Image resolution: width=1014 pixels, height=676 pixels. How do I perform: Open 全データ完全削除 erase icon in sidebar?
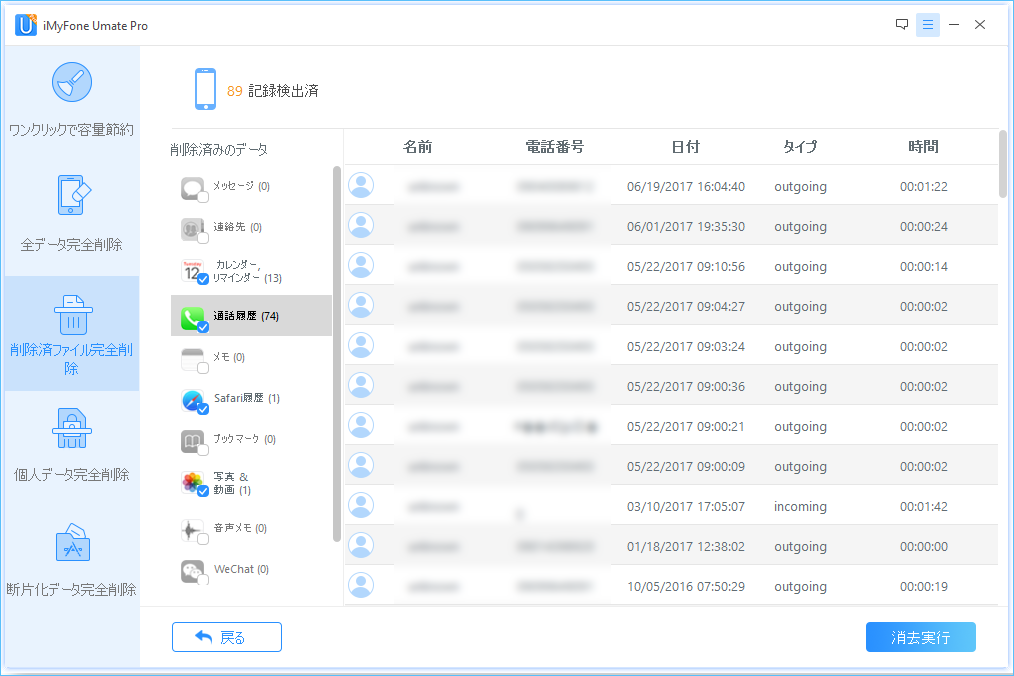(x=71, y=196)
